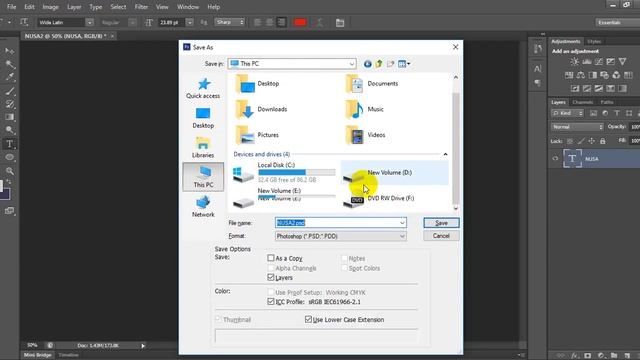640x360 pixels.
Task: Select the Zoom tool in toolbar
Action: tap(9, 171)
